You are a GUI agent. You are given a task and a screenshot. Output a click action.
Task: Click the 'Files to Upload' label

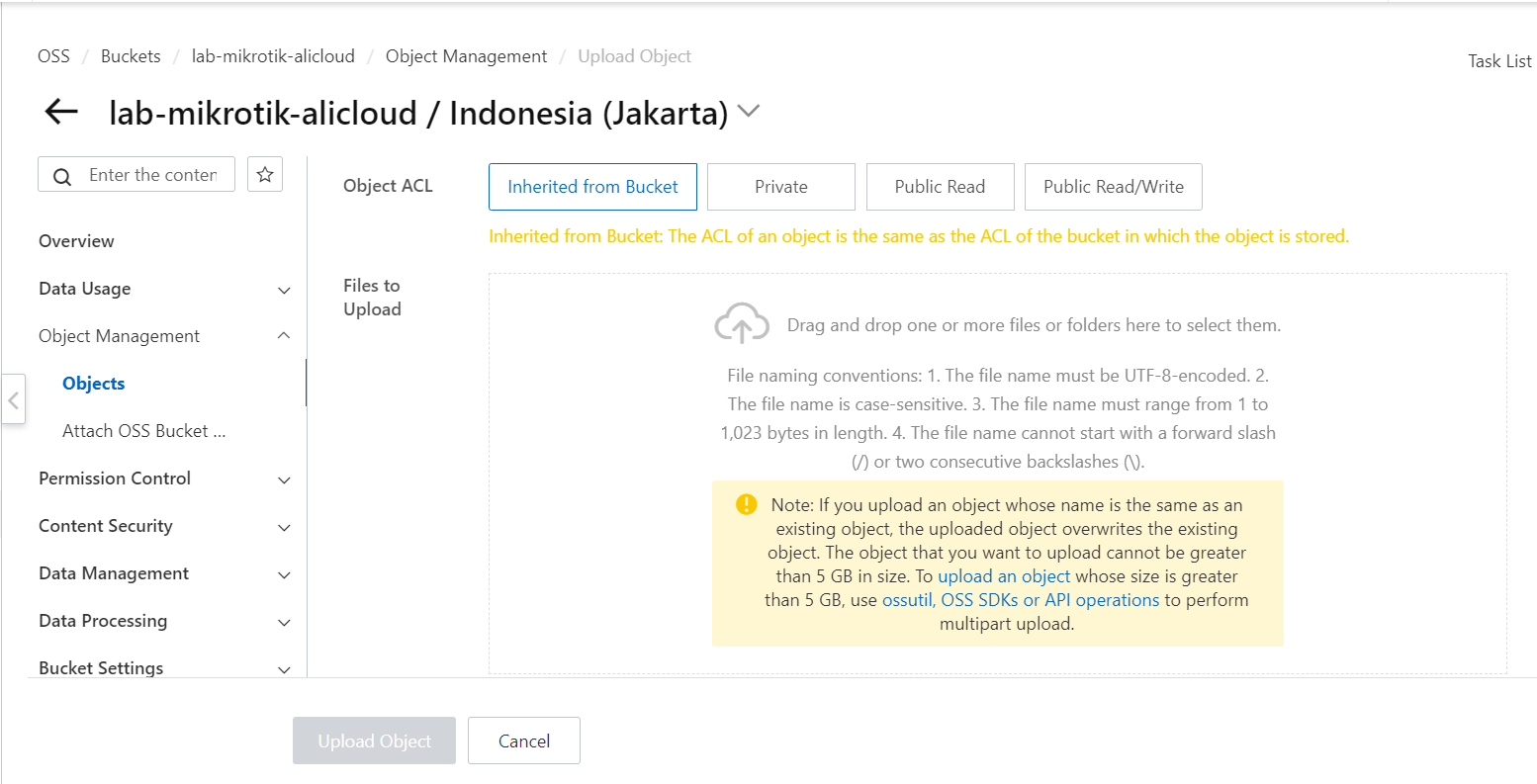372,298
